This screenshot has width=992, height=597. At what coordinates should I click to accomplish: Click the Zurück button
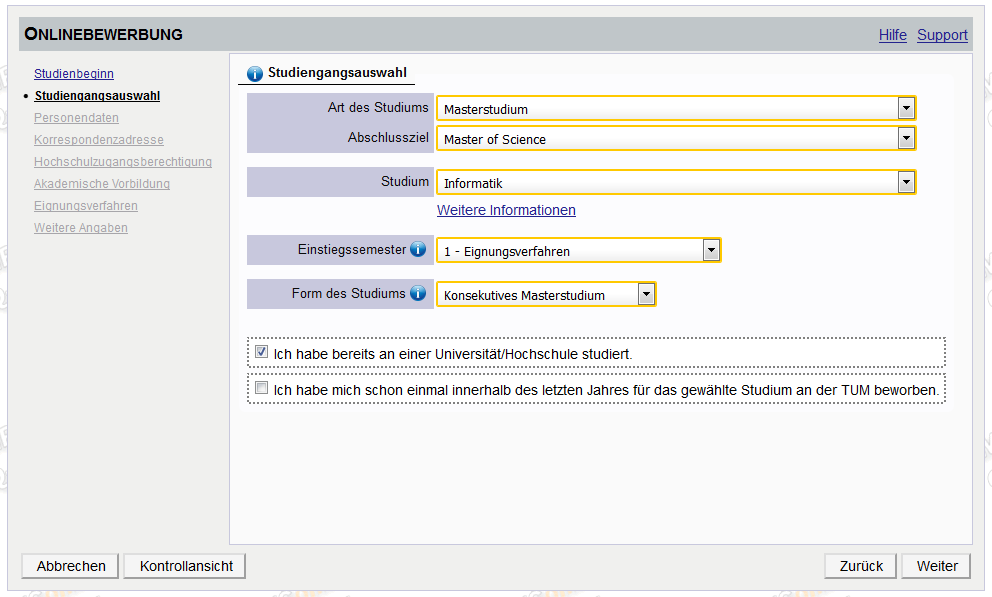[861, 566]
